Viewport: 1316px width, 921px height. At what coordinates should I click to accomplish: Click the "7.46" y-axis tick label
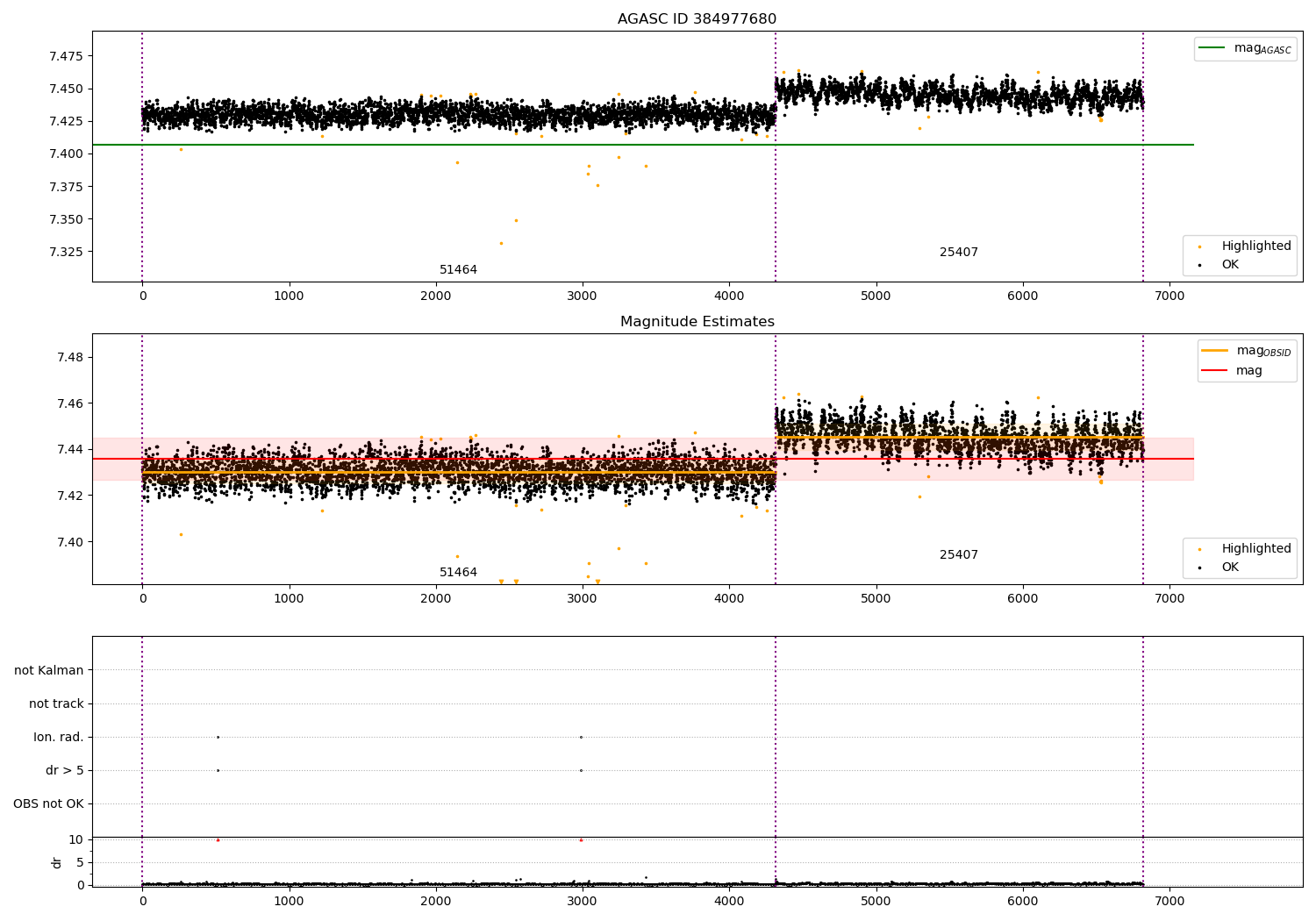click(69, 404)
